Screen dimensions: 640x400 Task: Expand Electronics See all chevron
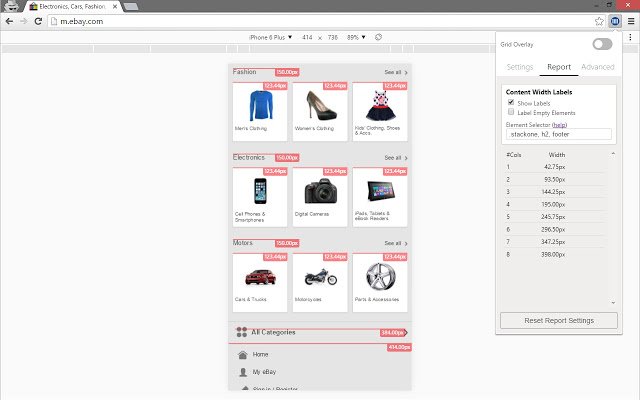pyautogui.click(x=406, y=158)
